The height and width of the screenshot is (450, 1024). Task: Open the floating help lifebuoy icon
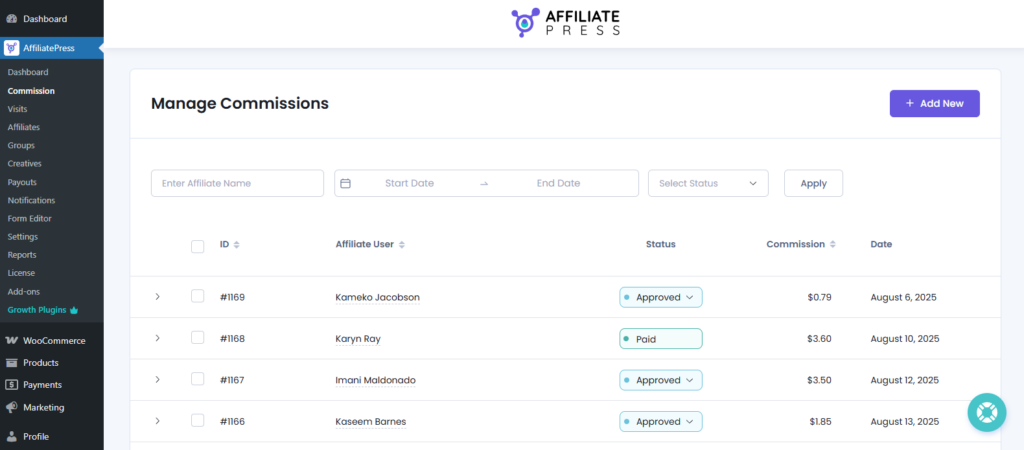pyautogui.click(x=986, y=412)
